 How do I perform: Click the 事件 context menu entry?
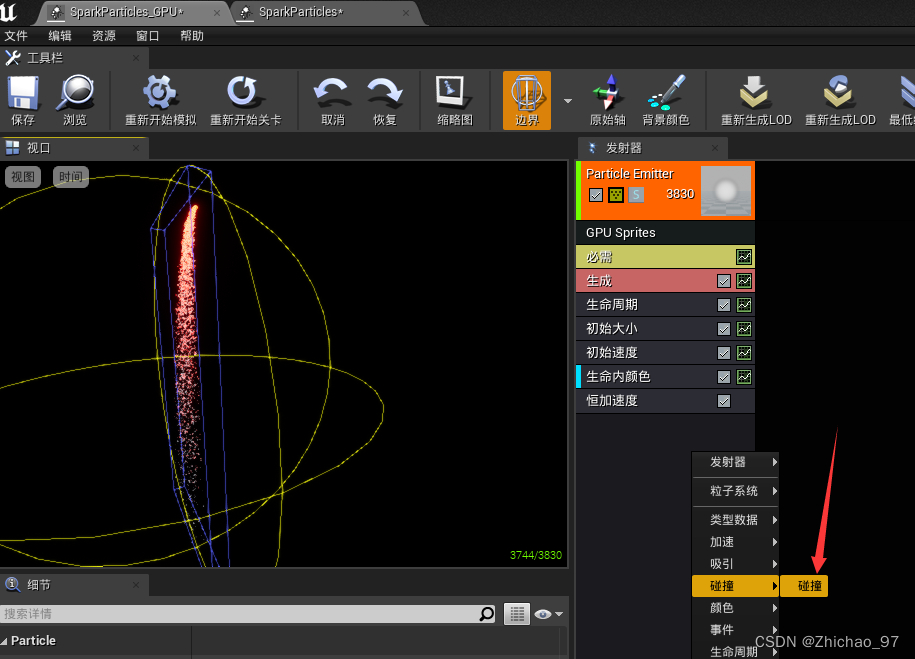click(x=735, y=630)
